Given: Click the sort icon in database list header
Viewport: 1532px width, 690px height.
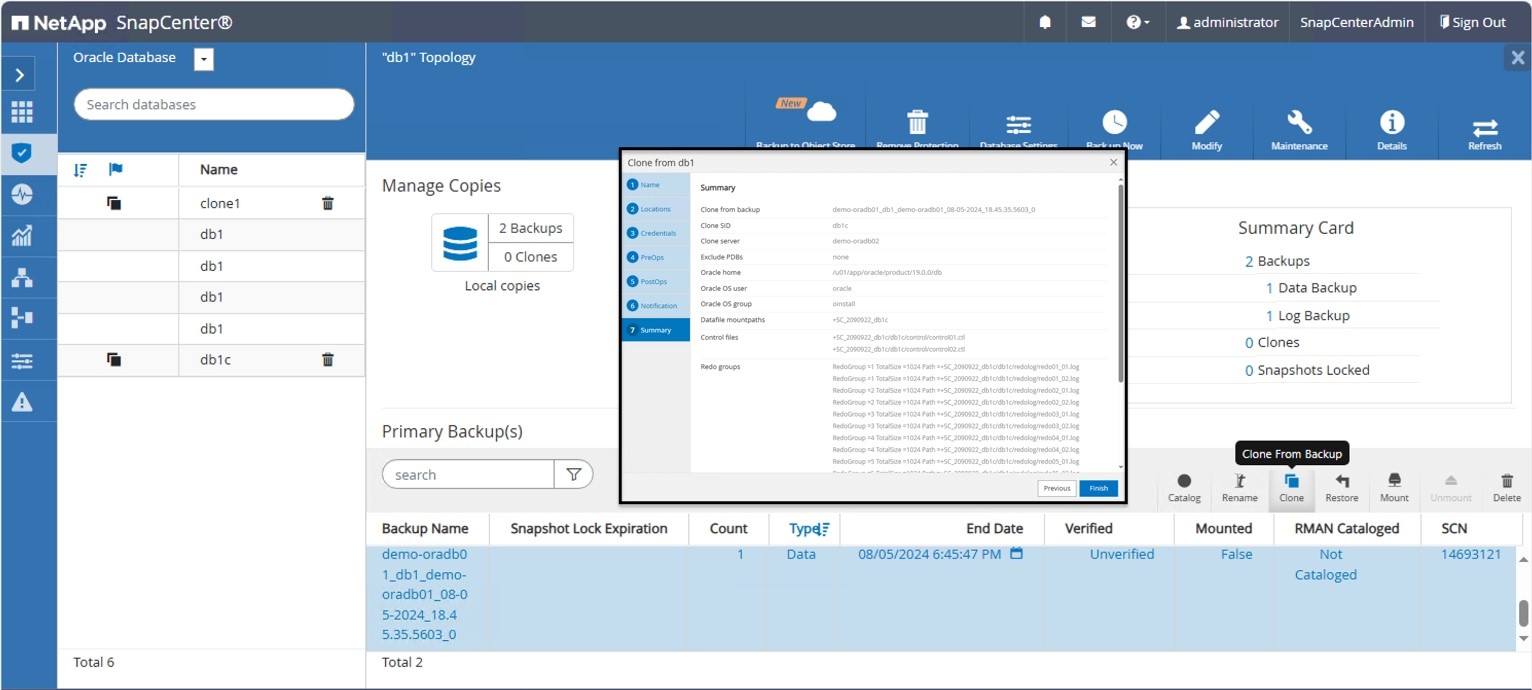Looking at the screenshot, I should tap(81, 169).
